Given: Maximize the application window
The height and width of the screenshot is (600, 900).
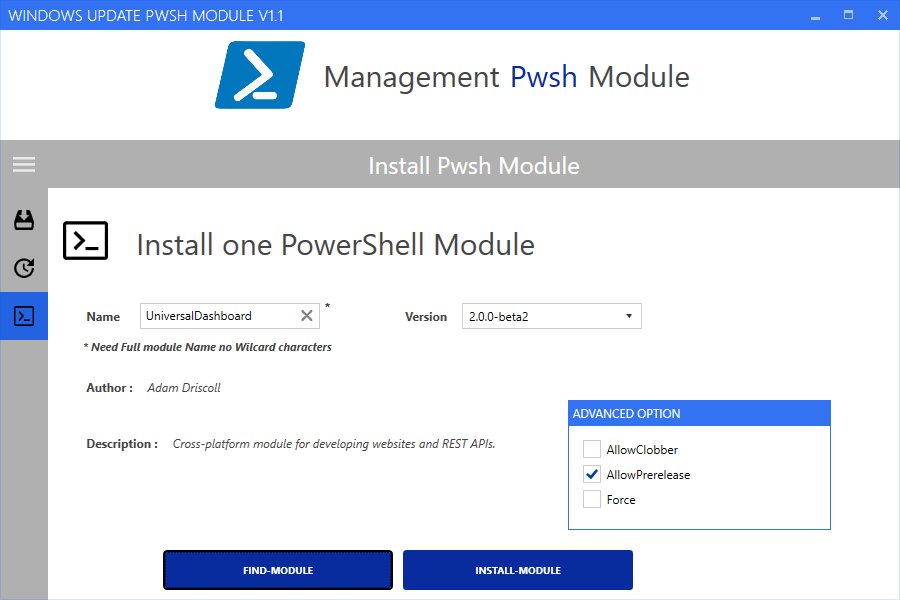Looking at the screenshot, I should tap(848, 15).
